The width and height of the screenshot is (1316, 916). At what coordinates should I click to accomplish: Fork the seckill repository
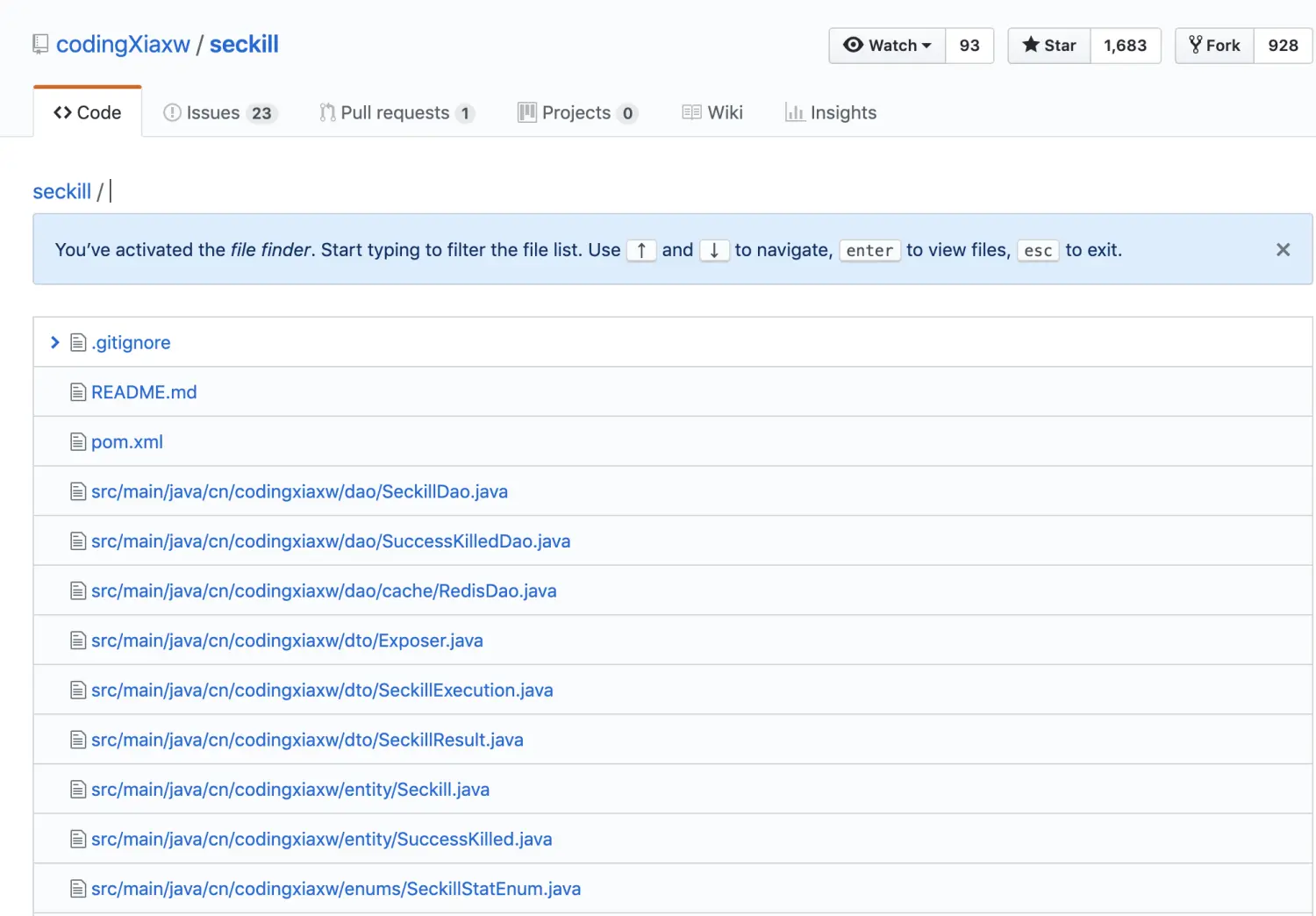[1214, 46]
